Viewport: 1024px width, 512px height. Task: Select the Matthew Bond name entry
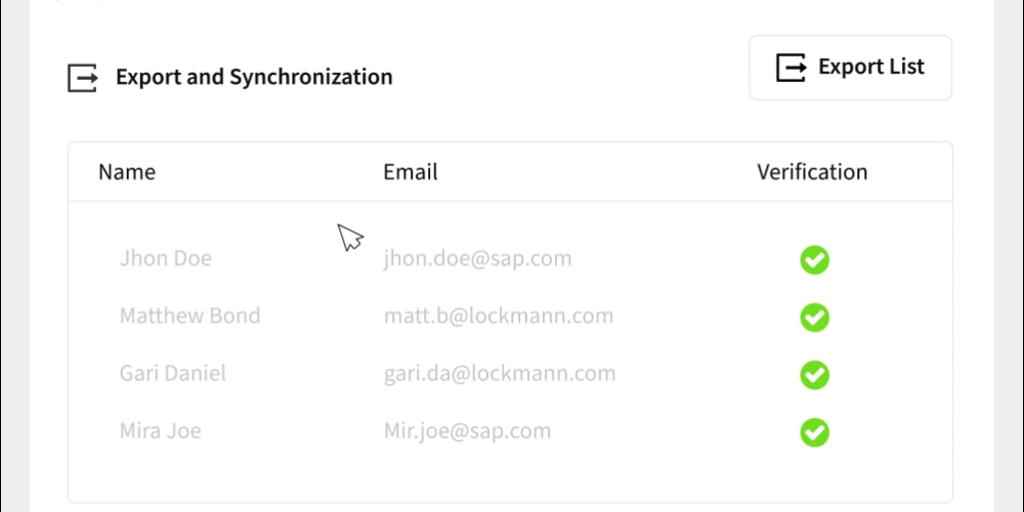[x=189, y=316]
